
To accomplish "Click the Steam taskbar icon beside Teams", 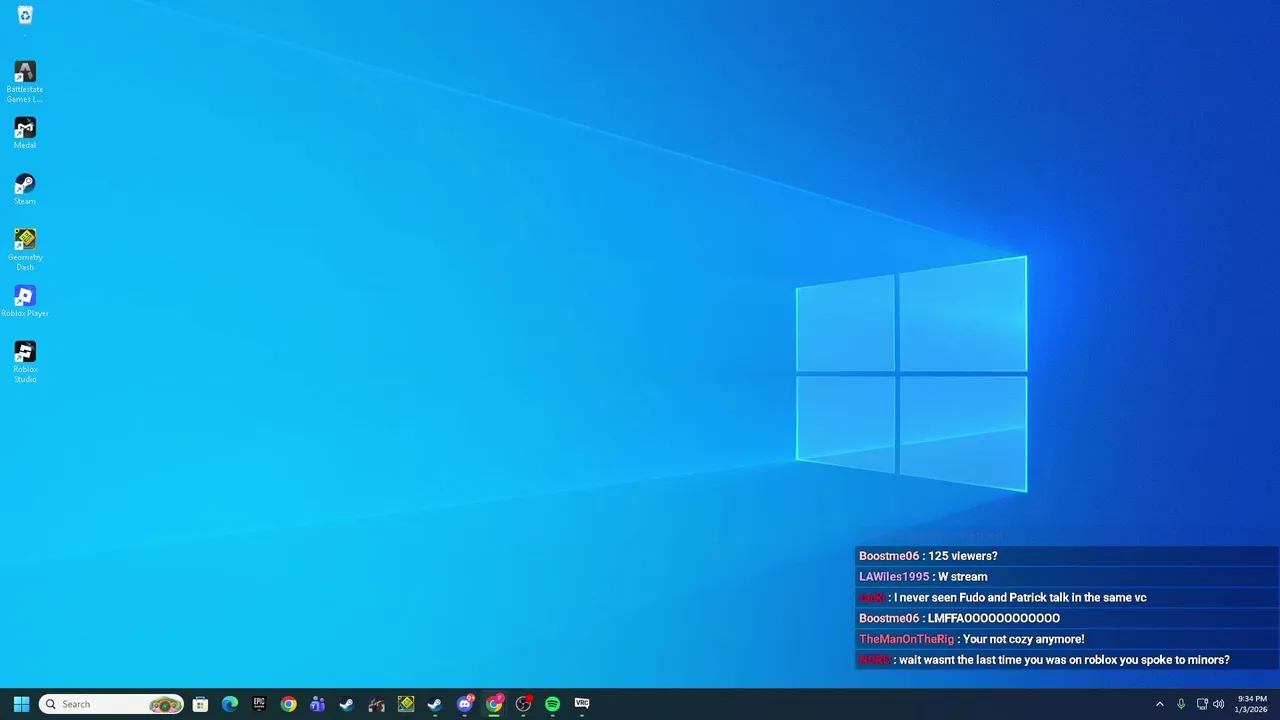I will [347, 704].
